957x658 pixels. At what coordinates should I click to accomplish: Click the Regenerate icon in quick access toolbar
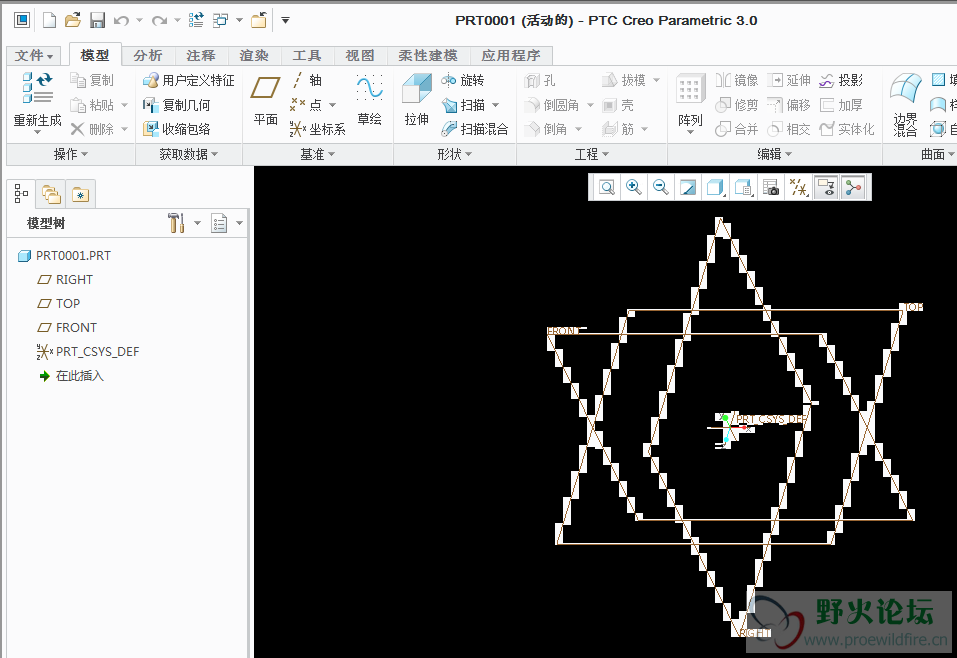pos(196,20)
